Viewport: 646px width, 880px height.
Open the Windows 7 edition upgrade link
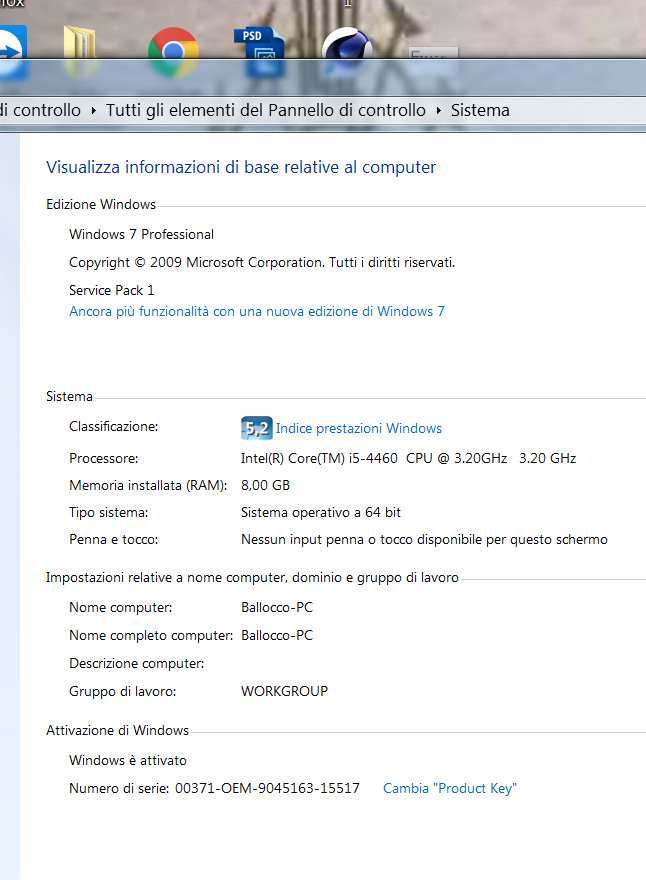(x=256, y=311)
